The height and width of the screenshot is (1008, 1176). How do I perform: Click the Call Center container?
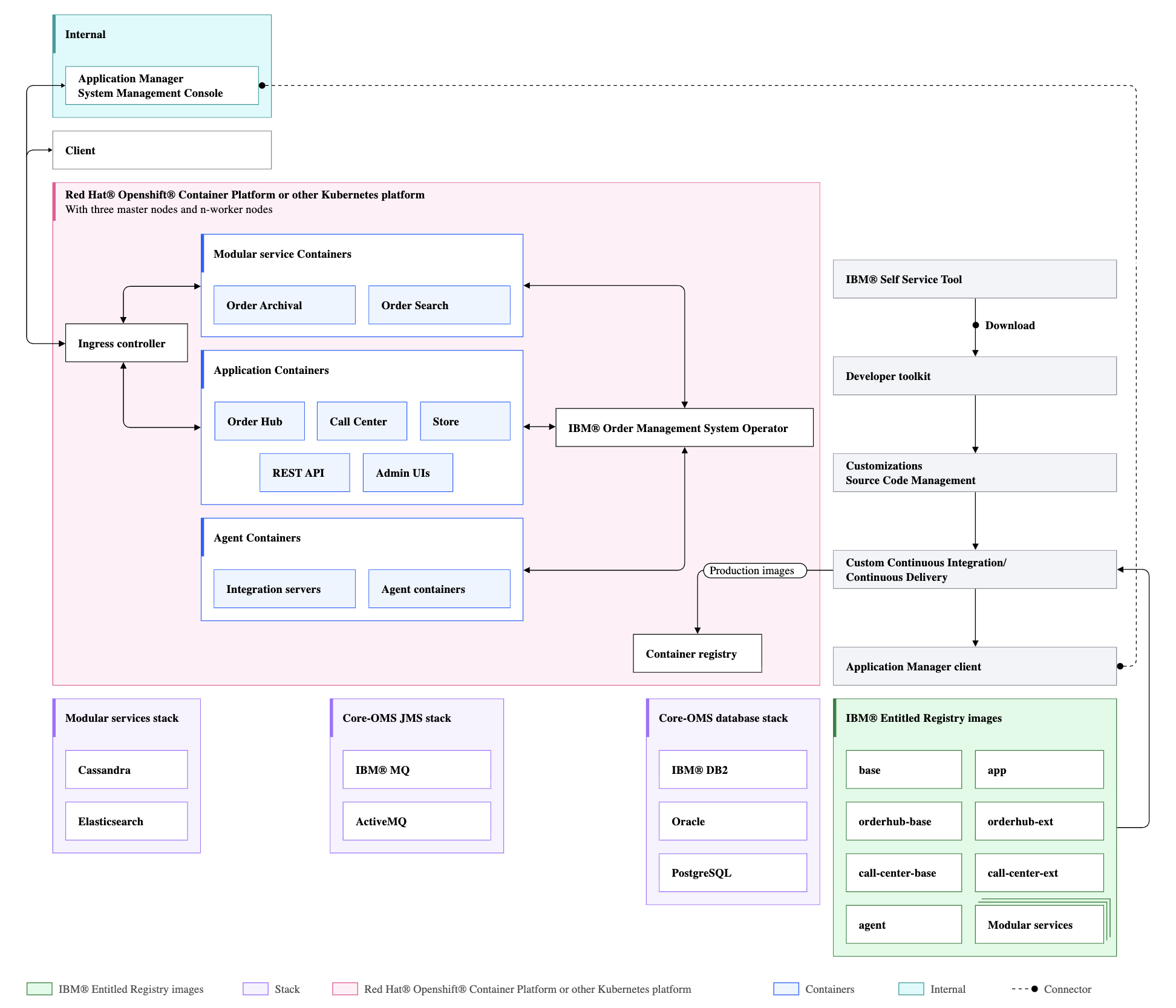(x=361, y=421)
